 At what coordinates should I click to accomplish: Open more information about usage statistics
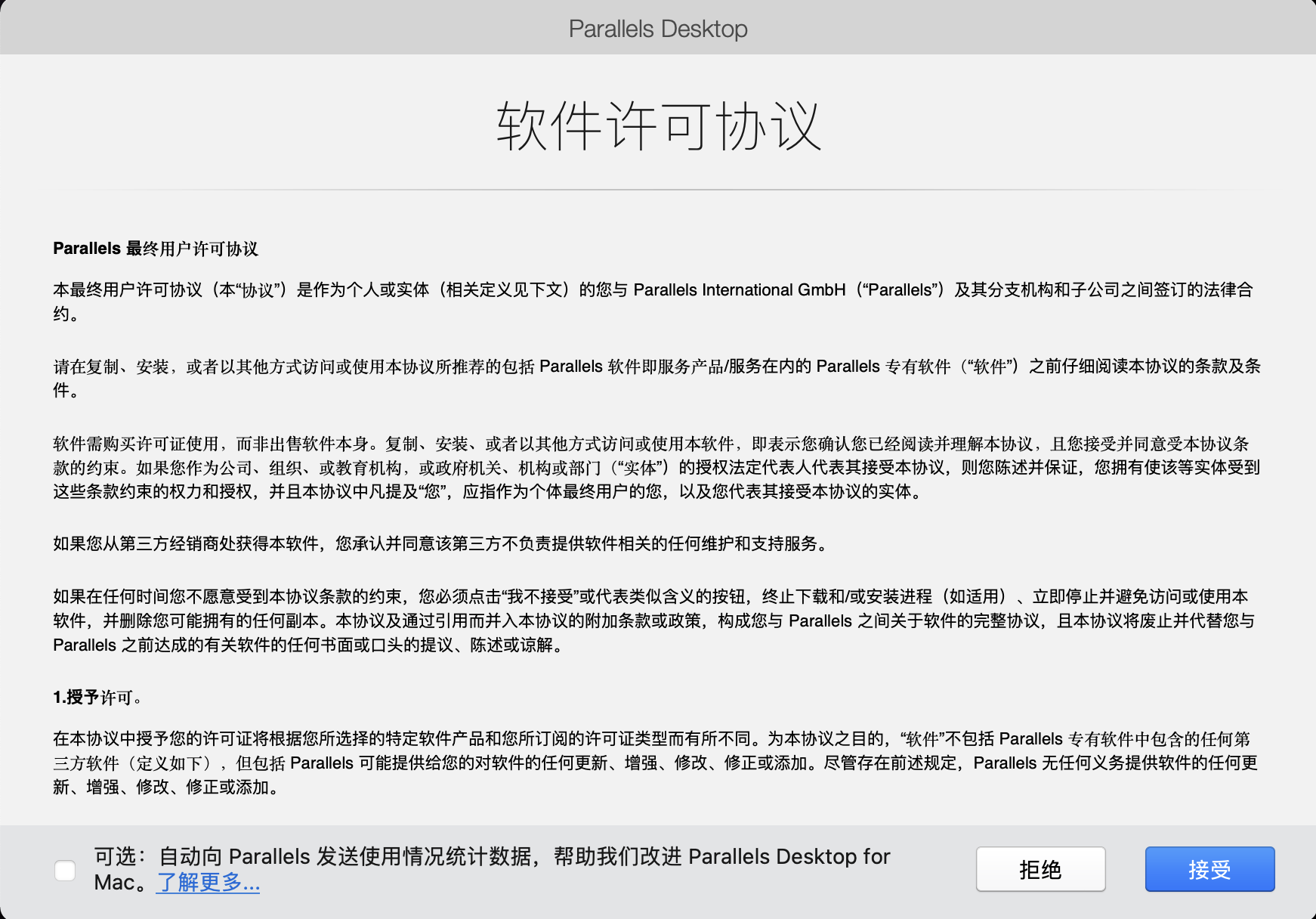[x=207, y=882]
